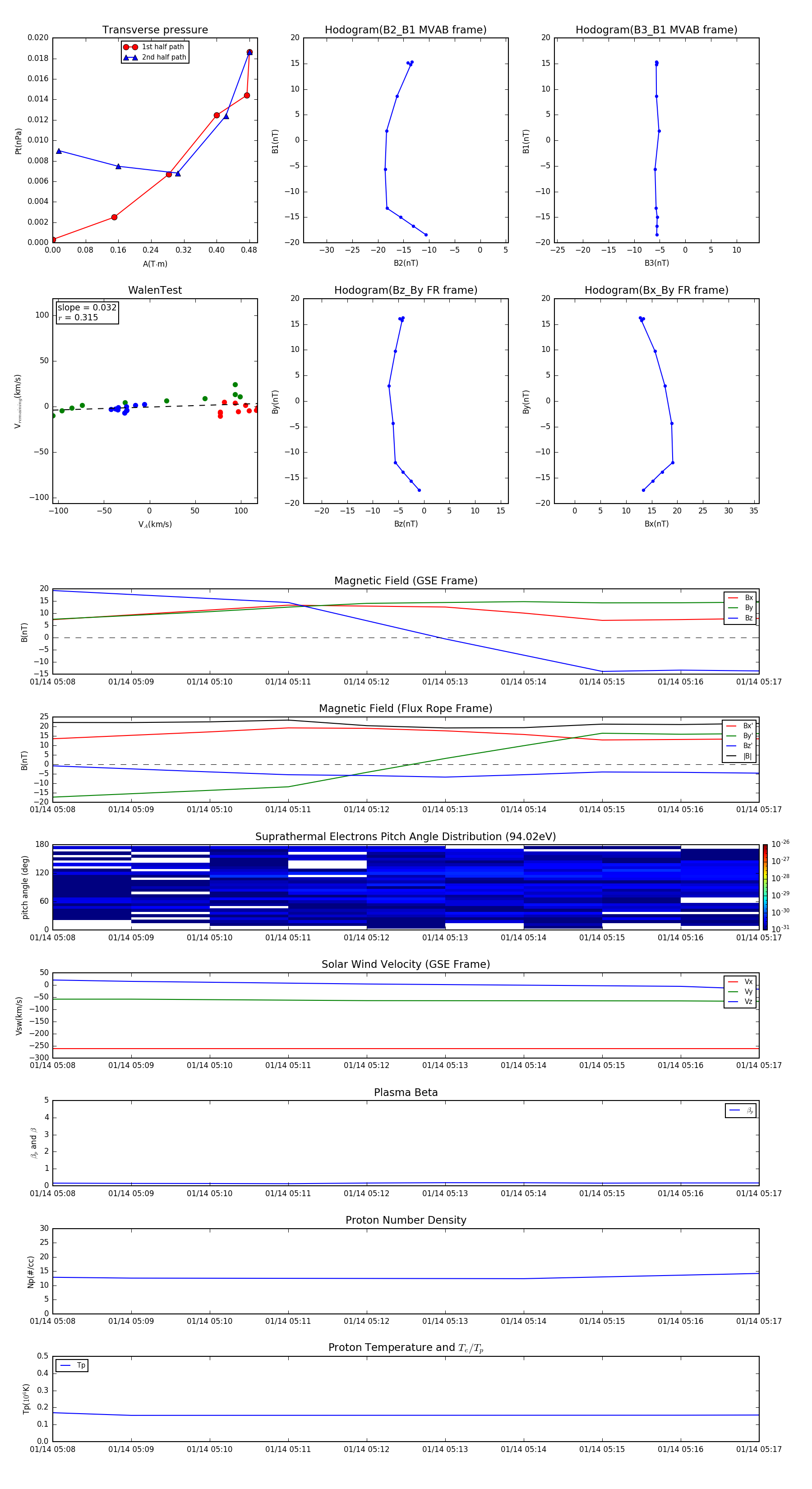812x1489 pixels.
Task: Click the 'Bz(nT)' x-axis label
Action: point(406,524)
